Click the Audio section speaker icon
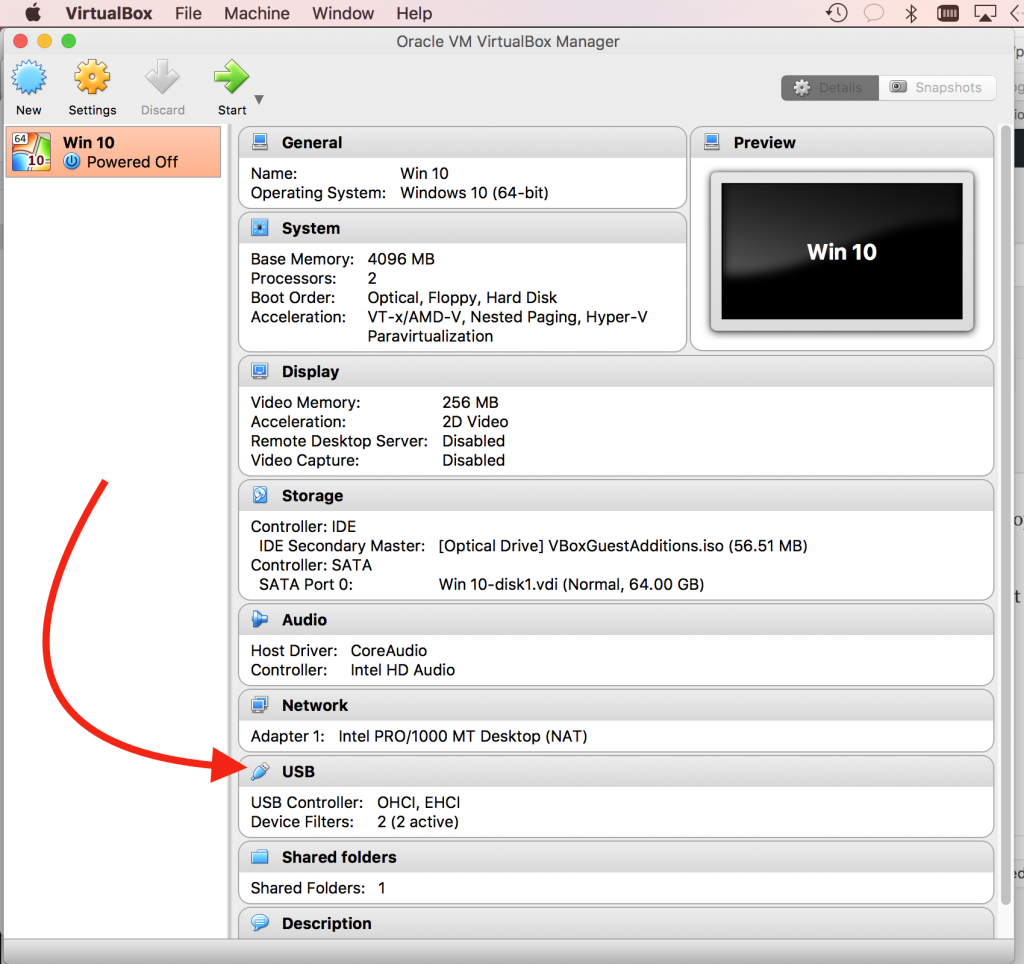The width and height of the screenshot is (1024, 964). (x=260, y=619)
